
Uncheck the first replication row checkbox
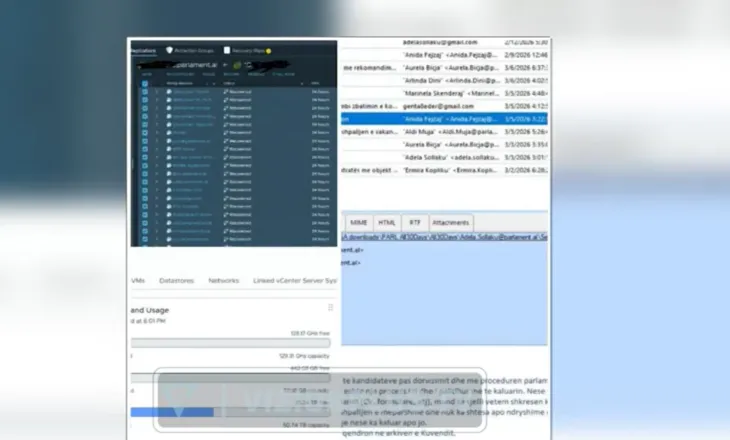click(x=145, y=92)
